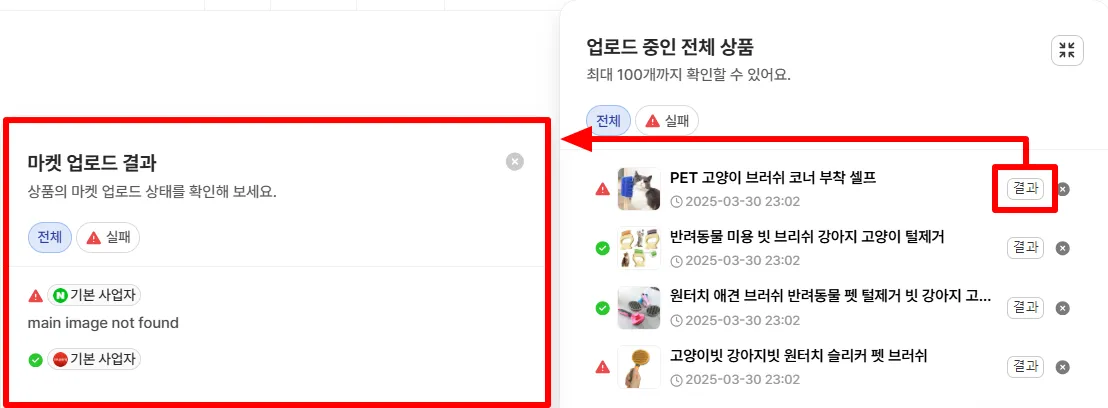Click the slicker brush product thumbnail
Viewport: 1108px width, 408px height.
[x=639, y=367]
